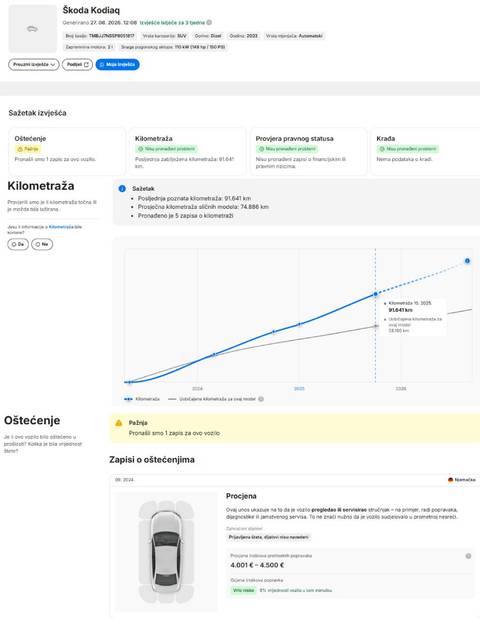The image size is (480, 619).
Task: Open Provjera pravnog statusa summary card
Action: (x=309, y=151)
